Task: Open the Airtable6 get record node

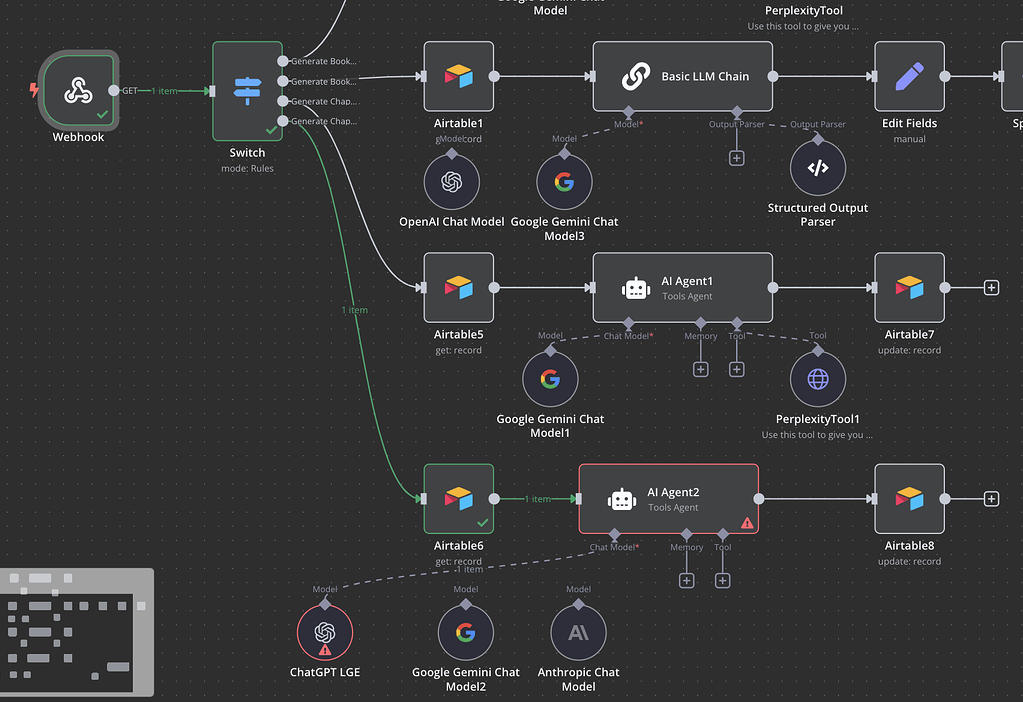Action: (458, 498)
